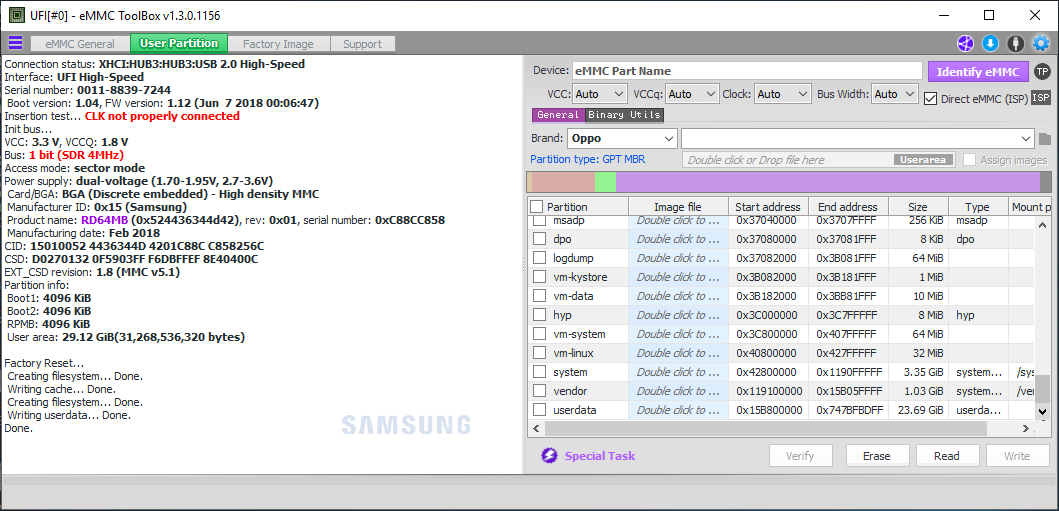Screen dimensions: 1059x511
Task: Check the userdata partition checkbox
Action: tap(540, 410)
